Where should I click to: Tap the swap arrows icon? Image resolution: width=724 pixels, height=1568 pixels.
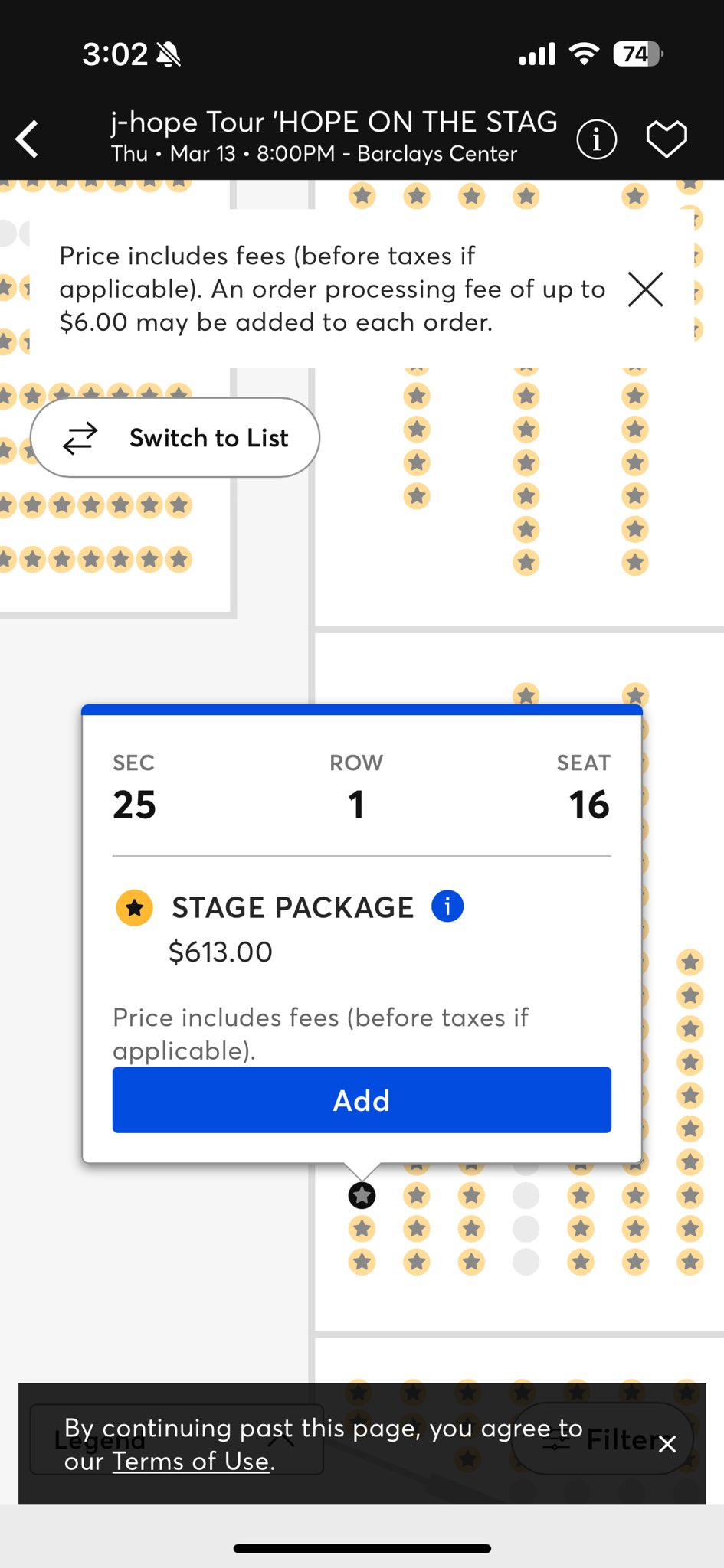click(x=80, y=438)
